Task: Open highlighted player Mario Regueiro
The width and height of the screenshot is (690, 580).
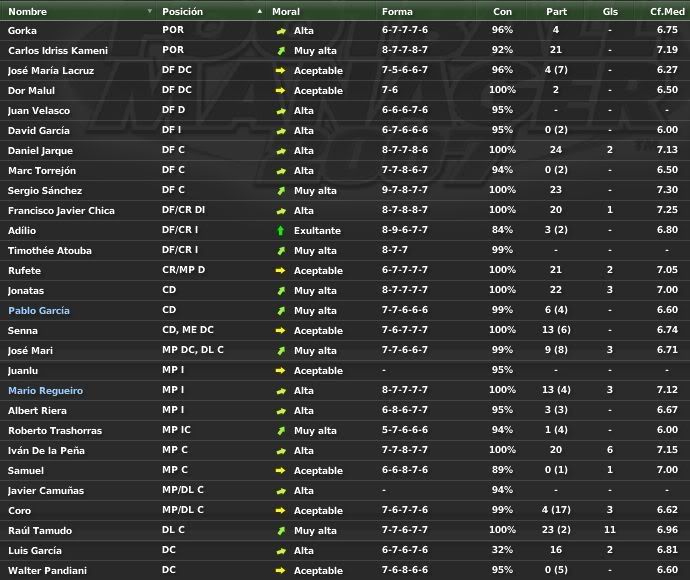Action: click(x=45, y=391)
